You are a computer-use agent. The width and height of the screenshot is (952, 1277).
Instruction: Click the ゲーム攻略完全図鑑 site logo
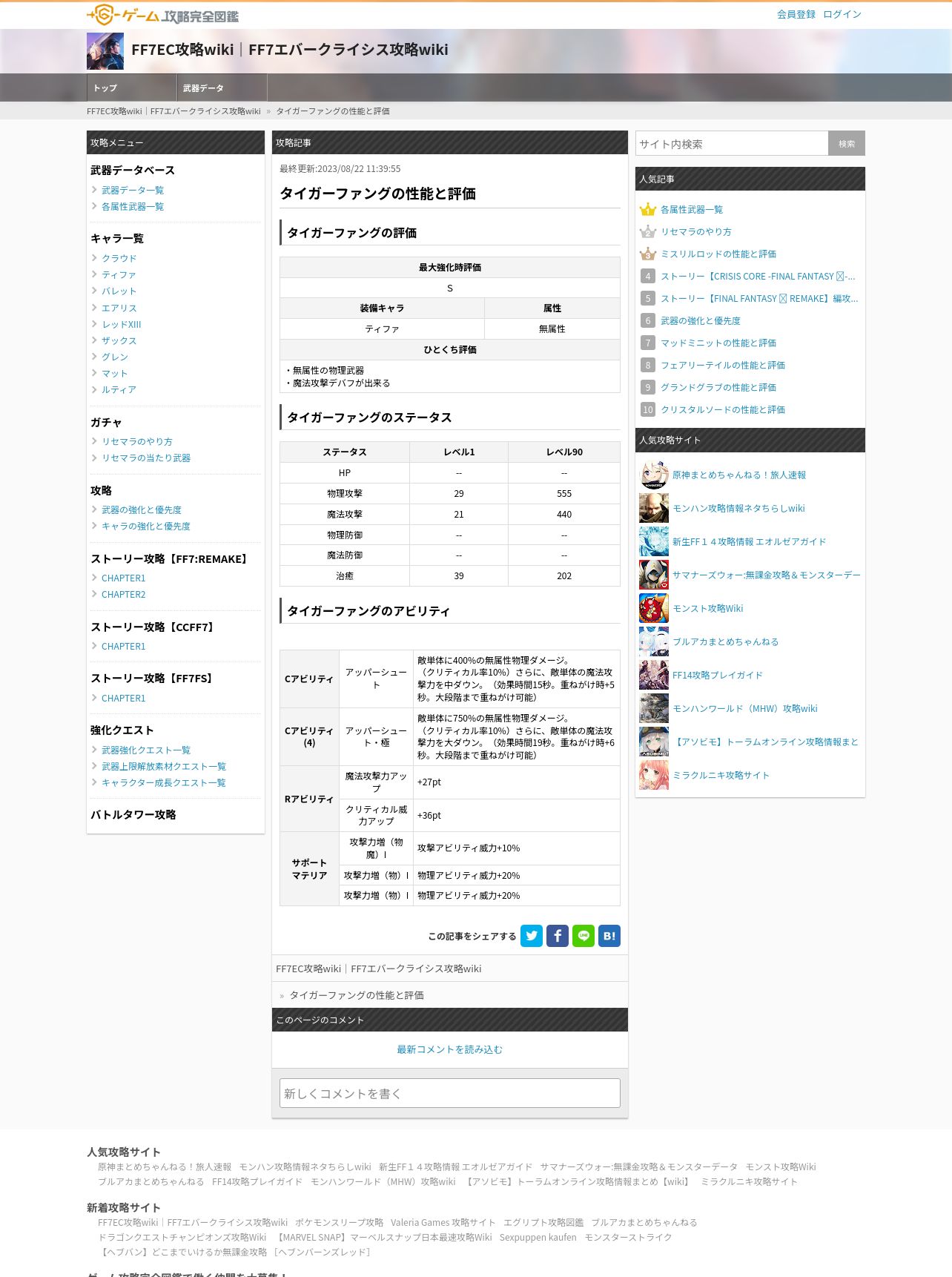162,15
